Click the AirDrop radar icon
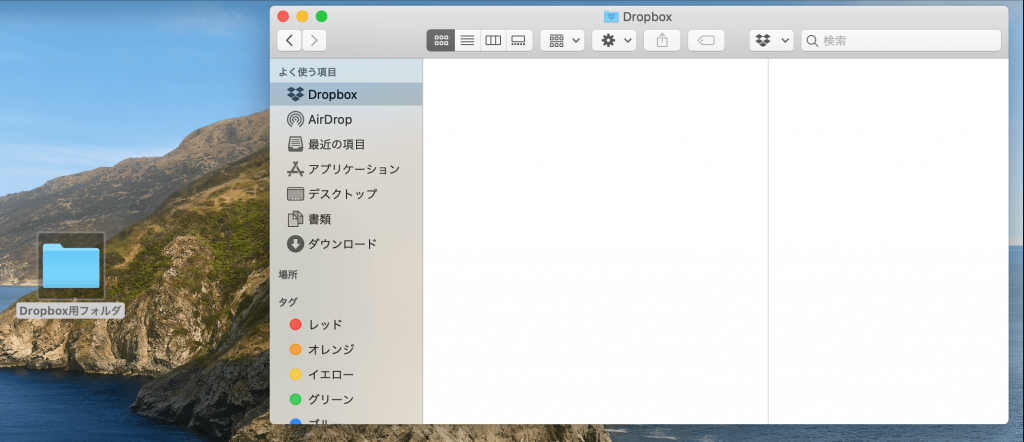 click(295, 119)
